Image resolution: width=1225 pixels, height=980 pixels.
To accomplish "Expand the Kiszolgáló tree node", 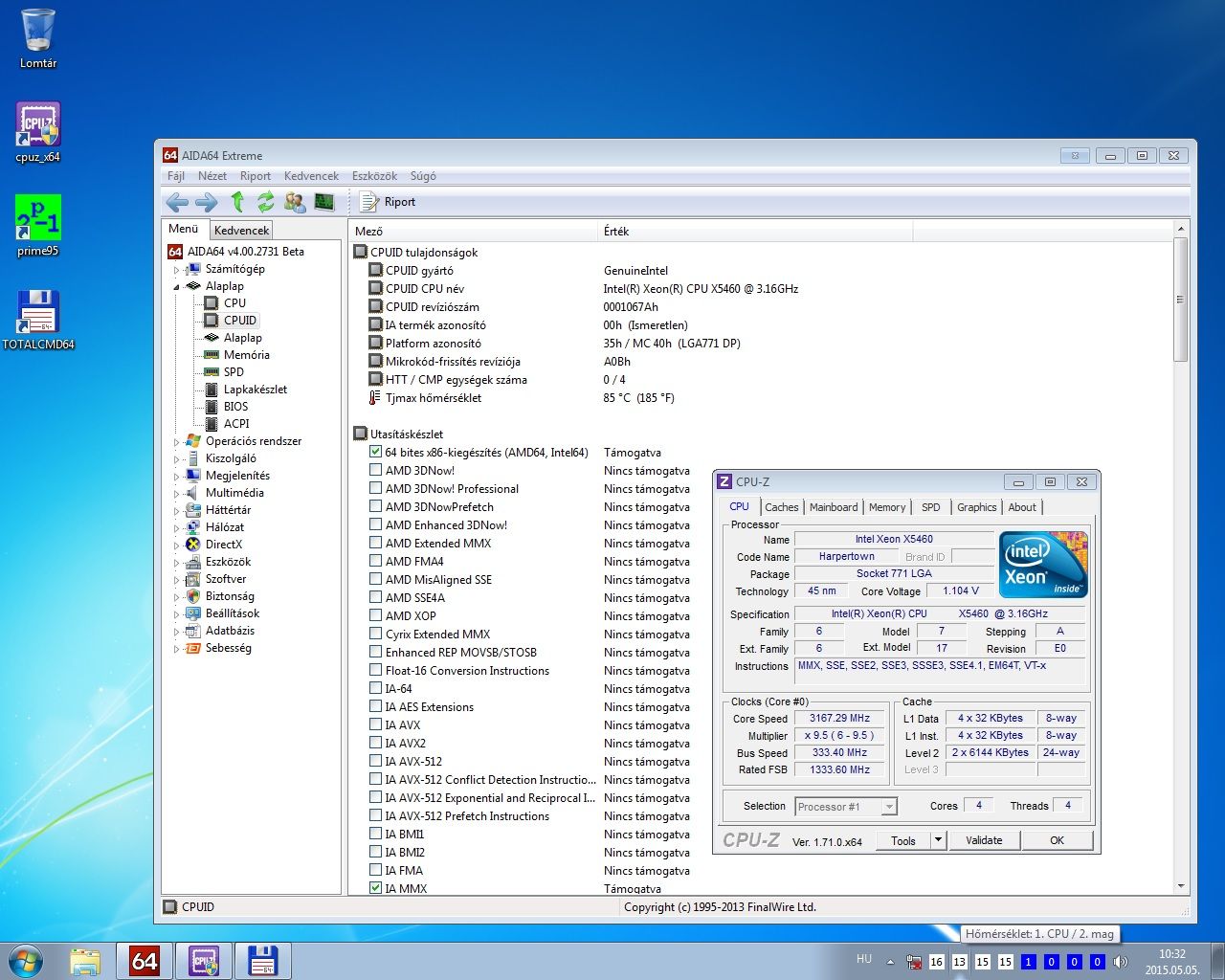I will click(176, 459).
